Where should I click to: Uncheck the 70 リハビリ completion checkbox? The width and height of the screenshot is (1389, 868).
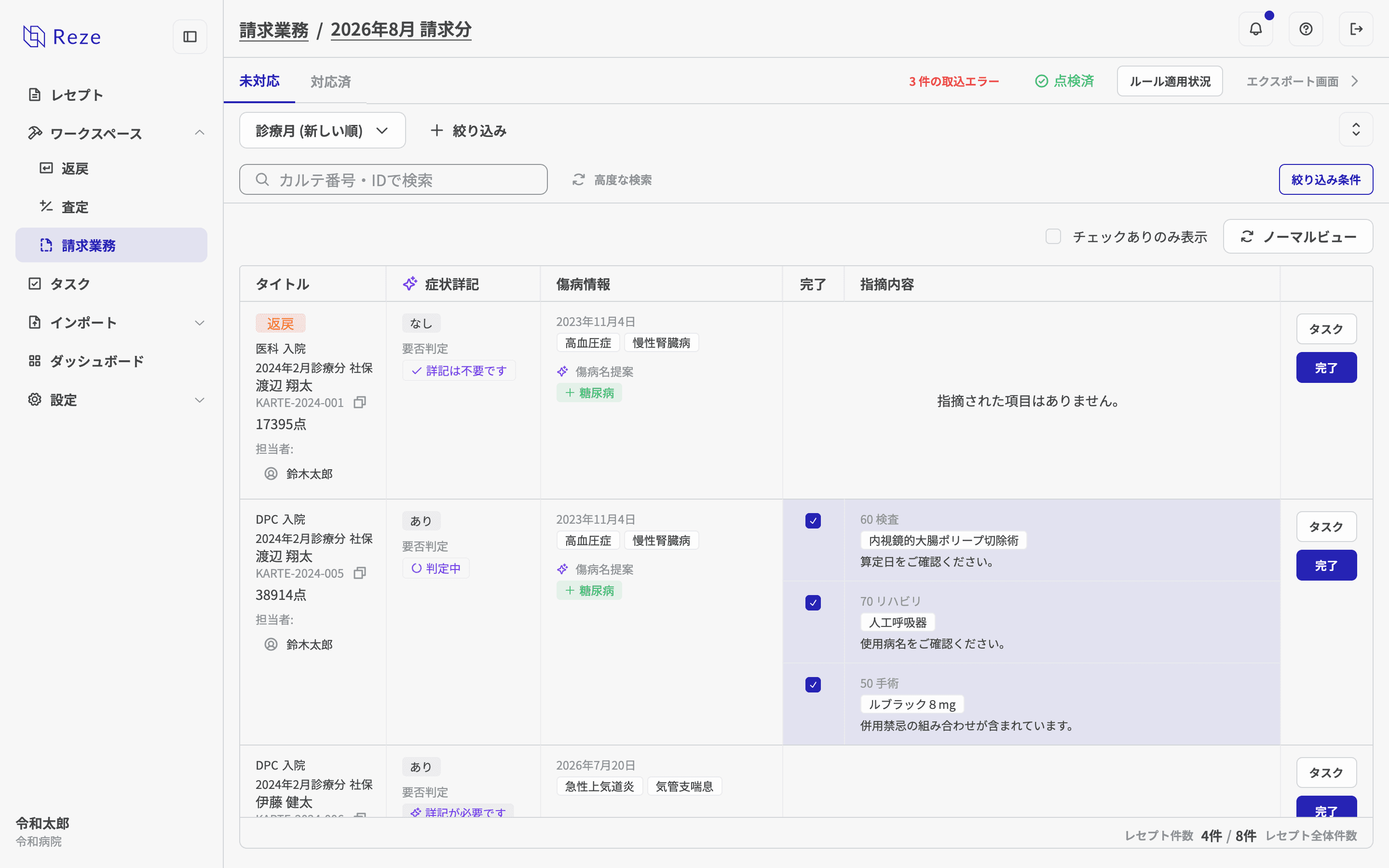click(x=813, y=603)
